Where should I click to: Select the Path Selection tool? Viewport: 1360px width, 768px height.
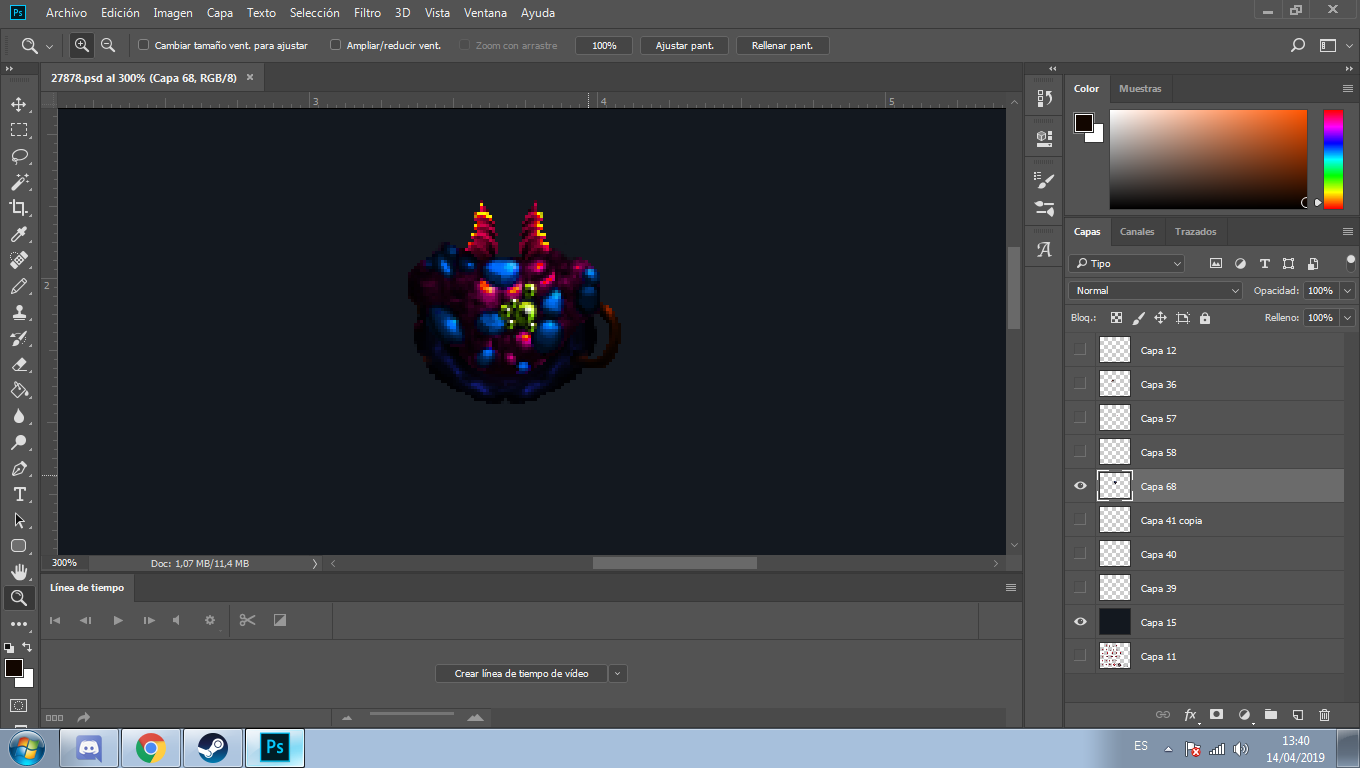coord(19,520)
